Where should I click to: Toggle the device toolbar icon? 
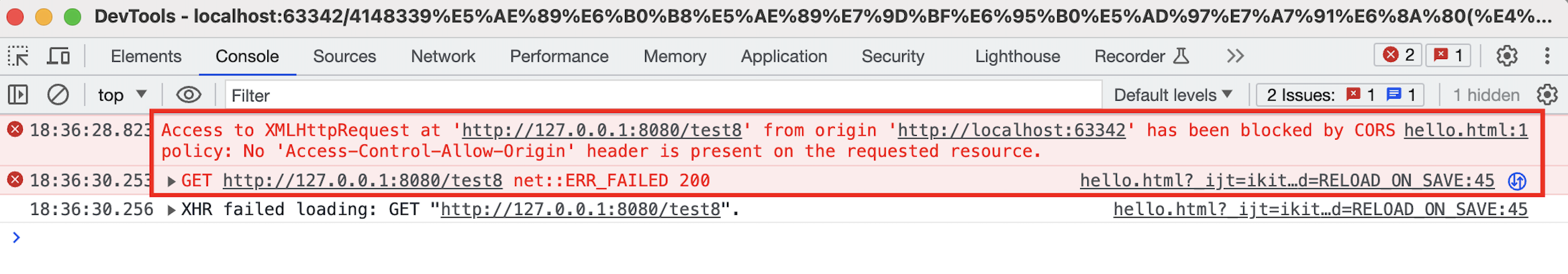click(58, 56)
